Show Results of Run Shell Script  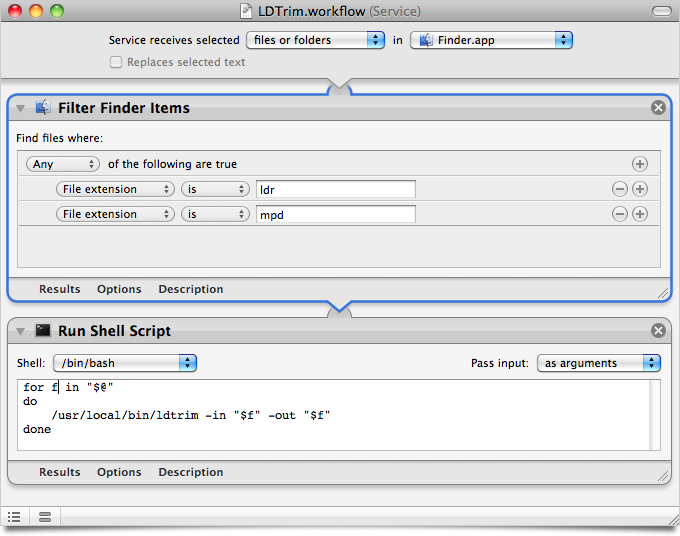(60, 472)
